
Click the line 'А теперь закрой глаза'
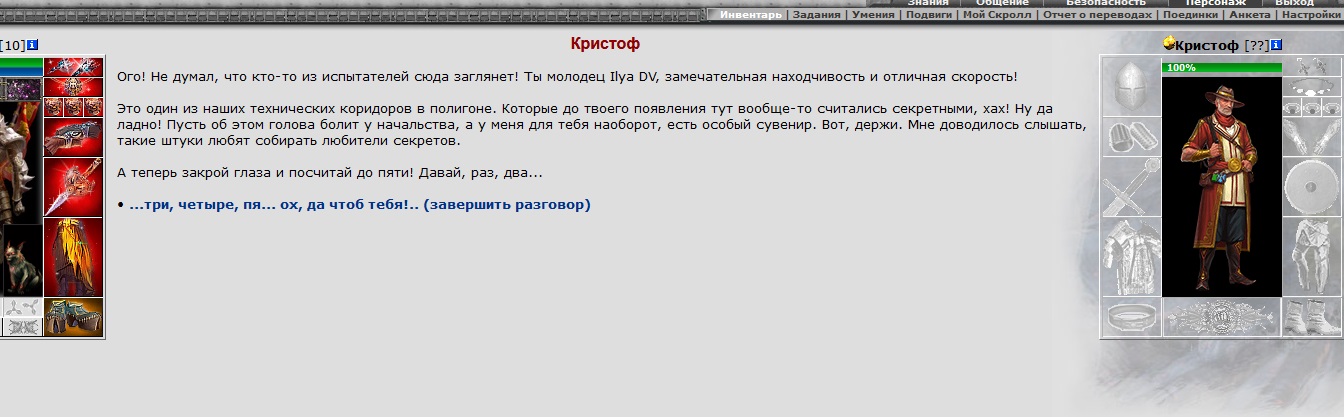tap(330, 173)
